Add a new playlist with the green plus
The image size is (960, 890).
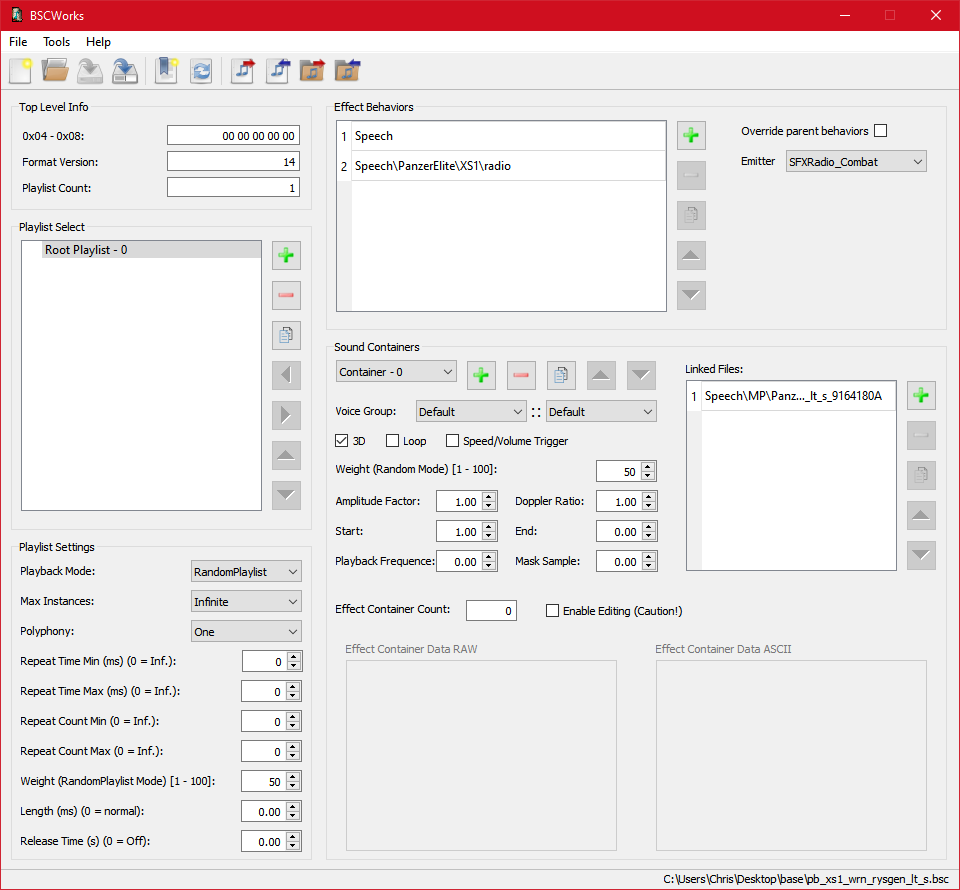(286, 255)
